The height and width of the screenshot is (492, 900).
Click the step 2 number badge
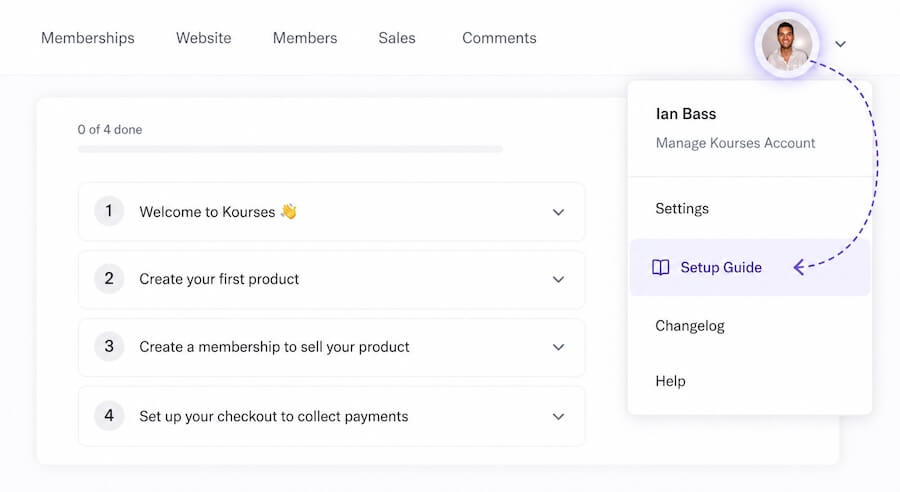point(109,279)
